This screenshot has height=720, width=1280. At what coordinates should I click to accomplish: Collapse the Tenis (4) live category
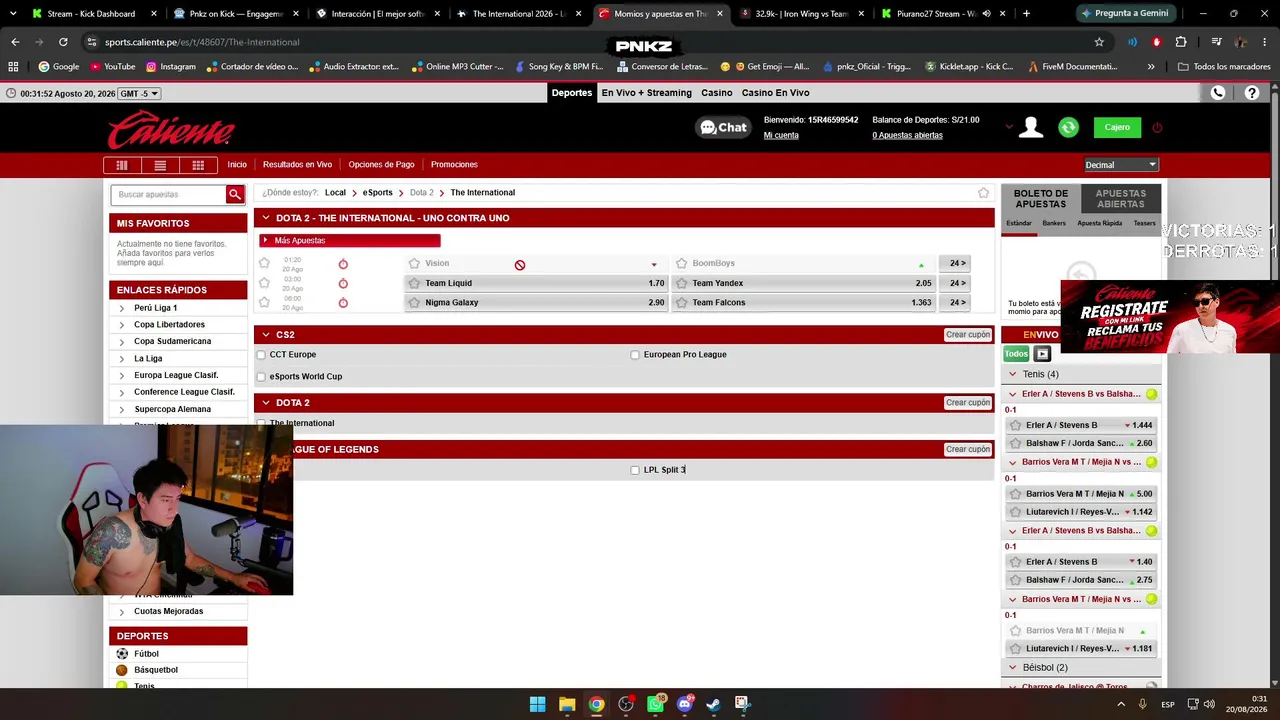(1012, 374)
